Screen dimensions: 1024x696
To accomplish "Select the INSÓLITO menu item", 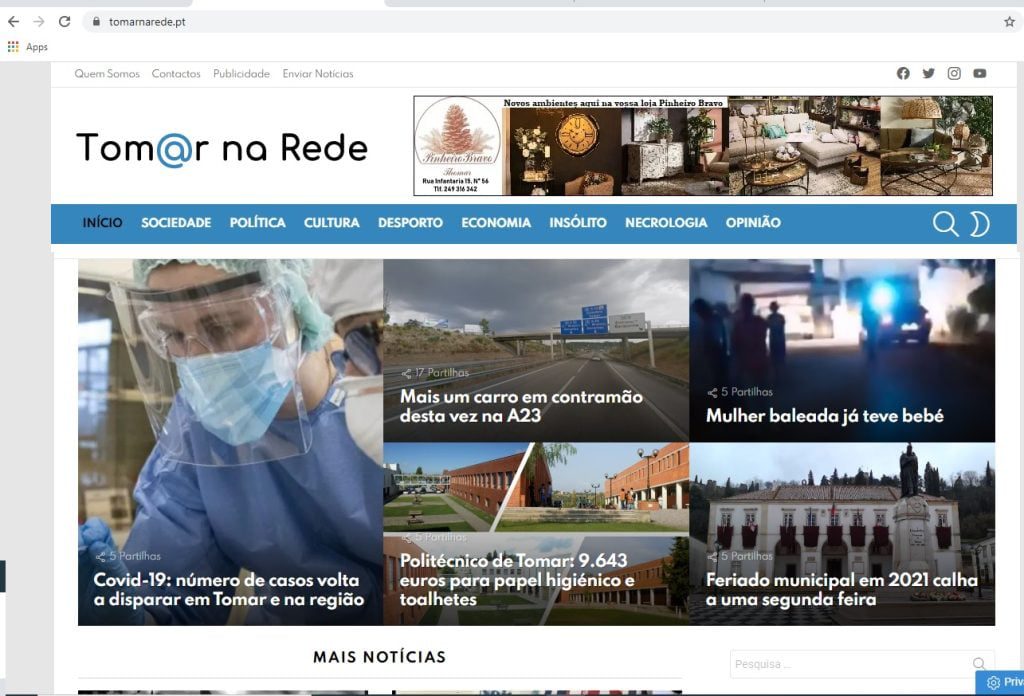I will click(578, 223).
